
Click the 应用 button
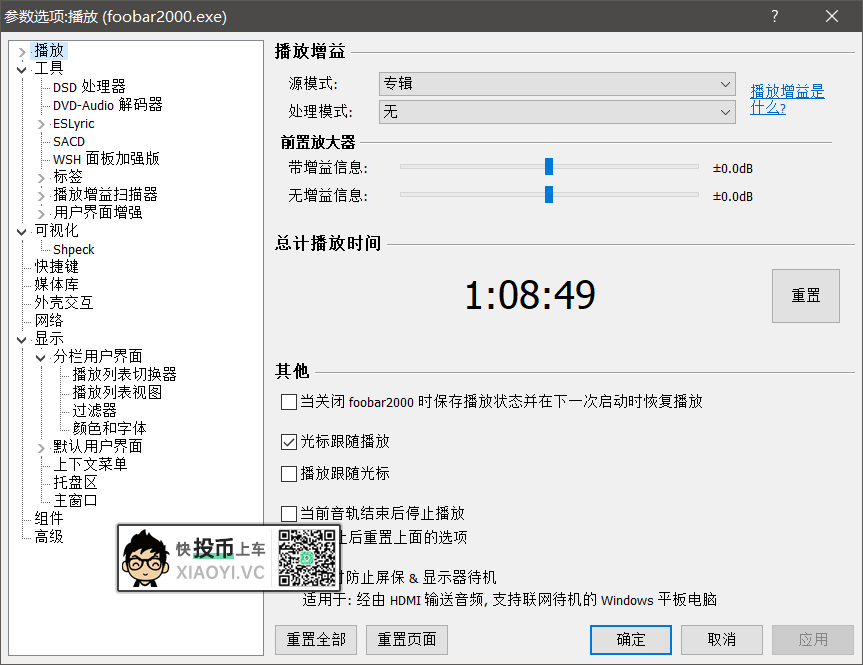click(x=813, y=640)
